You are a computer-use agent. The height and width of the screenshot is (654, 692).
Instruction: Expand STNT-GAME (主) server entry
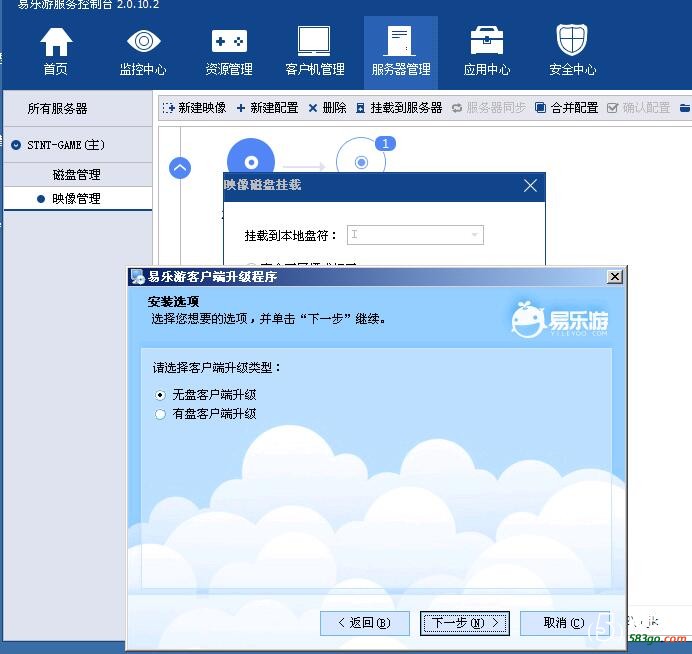click(x=16, y=145)
